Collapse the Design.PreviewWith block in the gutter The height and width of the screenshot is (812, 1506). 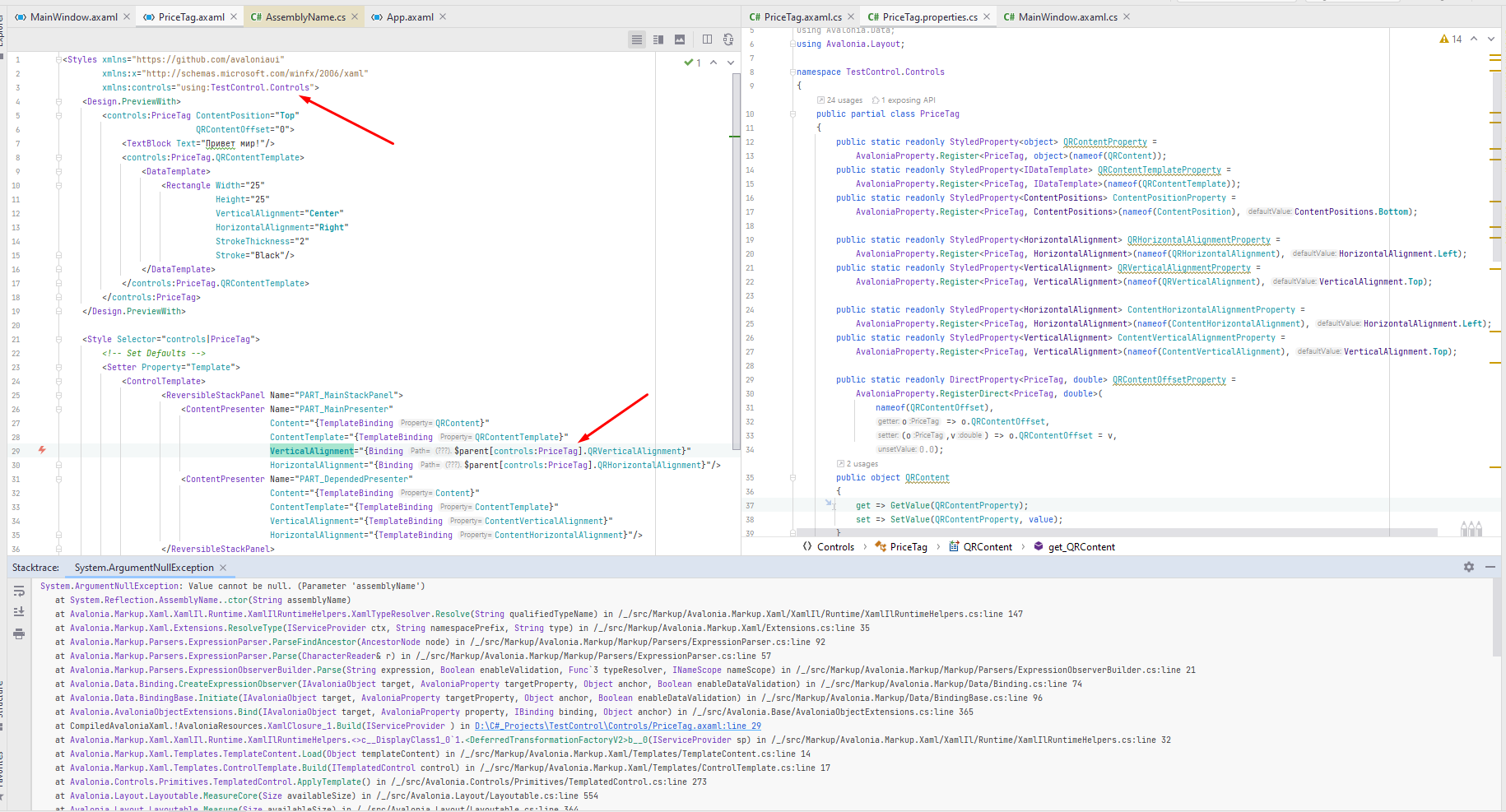click(x=58, y=100)
